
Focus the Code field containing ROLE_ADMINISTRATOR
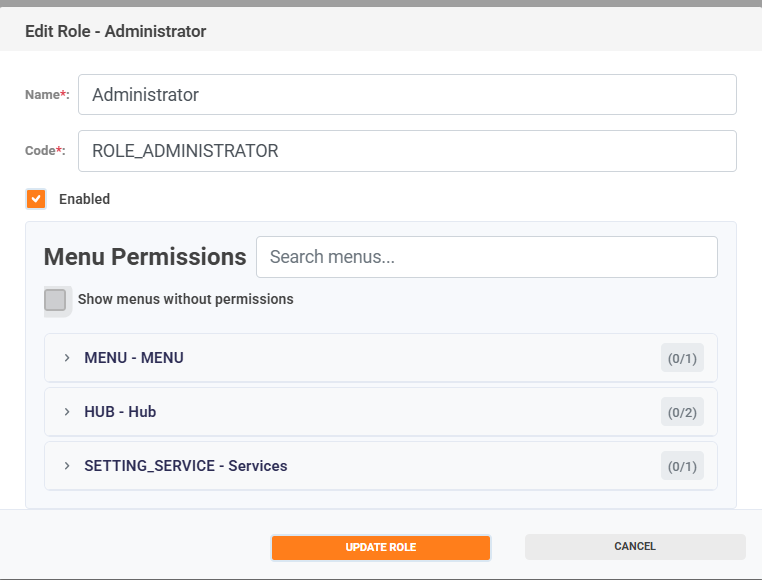[x=407, y=151]
